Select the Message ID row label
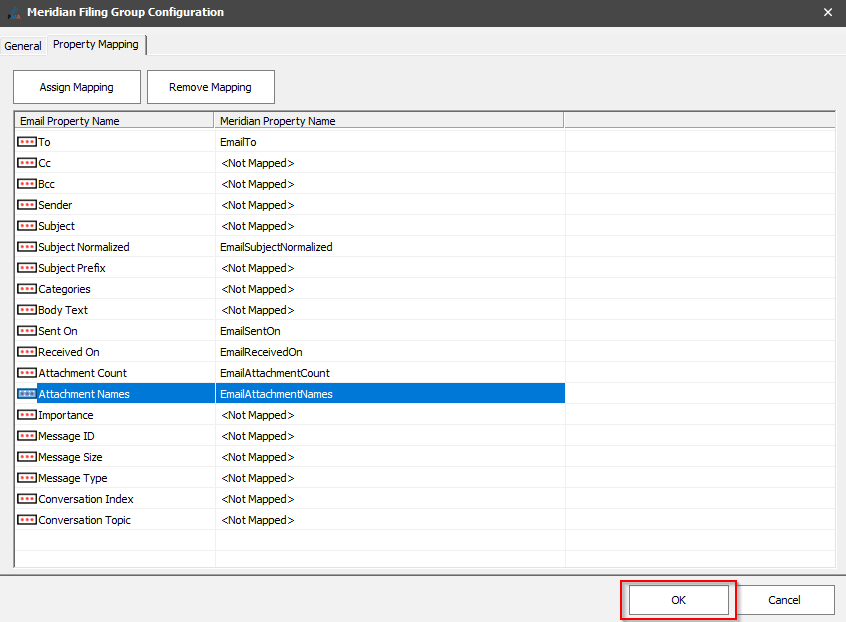The width and height of the screenshot is (846, 622). [x=66, y=436]
